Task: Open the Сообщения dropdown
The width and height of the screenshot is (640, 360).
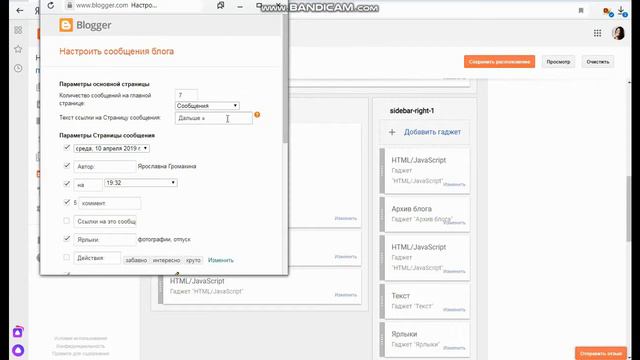Action: [x=207, y=106]
